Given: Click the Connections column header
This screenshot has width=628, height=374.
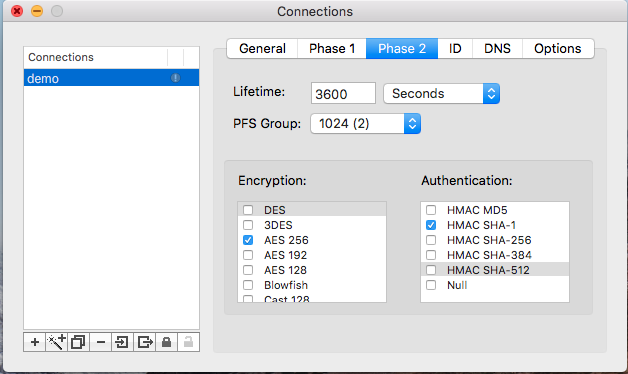Looking at the screenshot, I should point(95,57).
